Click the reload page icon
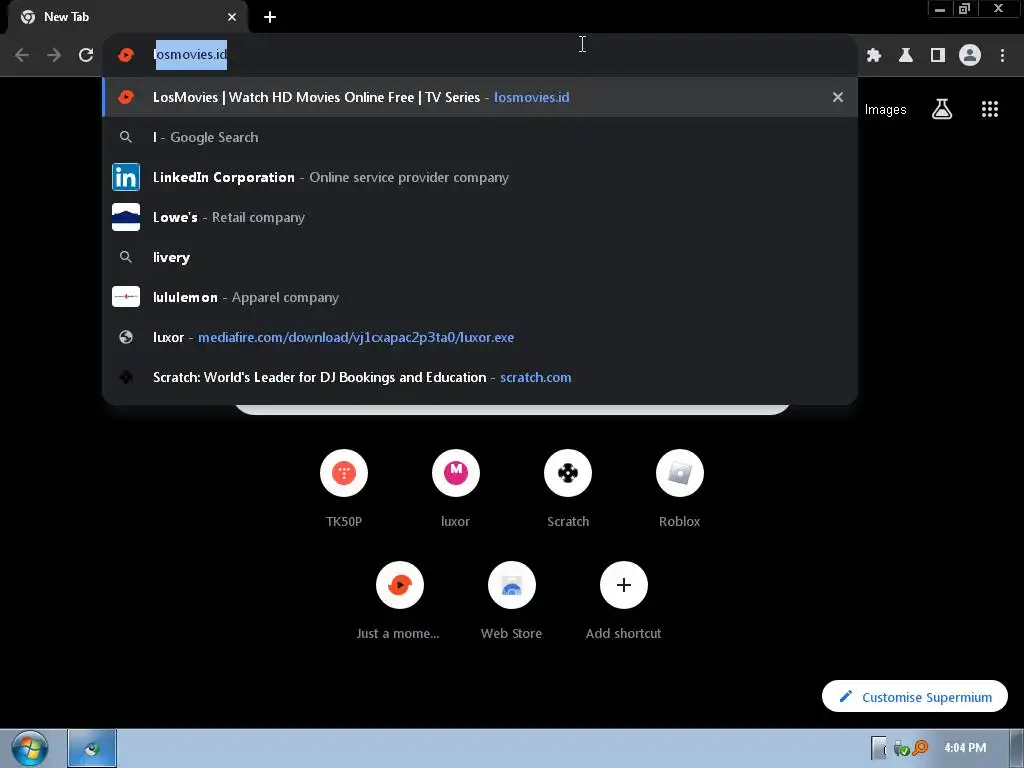The height and width of the screenshot is (768, 1024). 86,55
